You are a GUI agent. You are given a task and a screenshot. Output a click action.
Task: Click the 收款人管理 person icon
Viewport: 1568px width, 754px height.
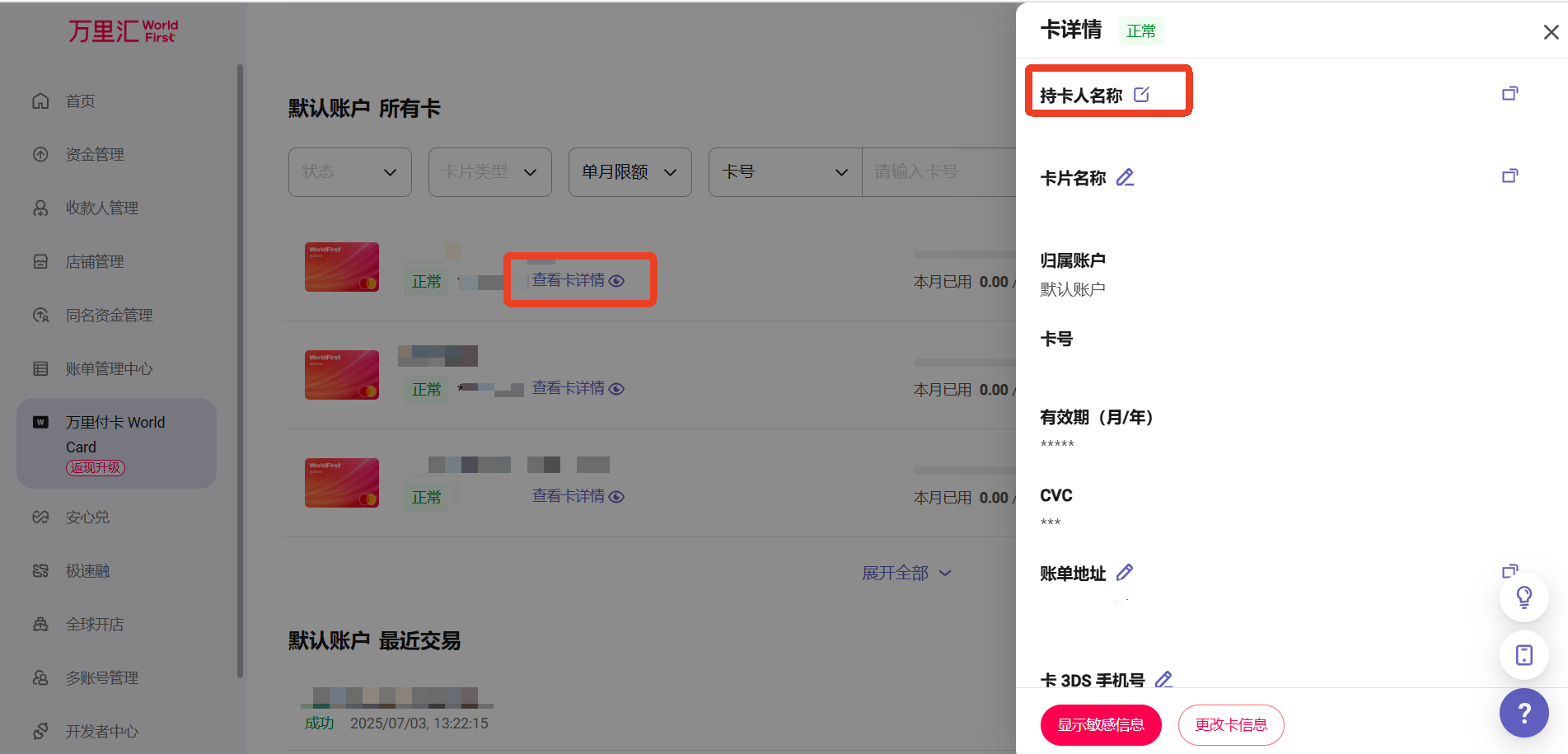click(40, 208)
